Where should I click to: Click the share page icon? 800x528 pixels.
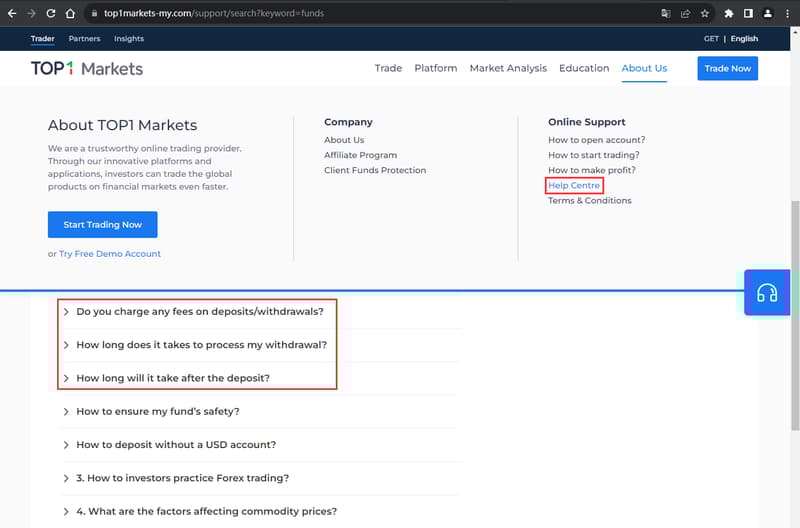pyautogui.click(x=685, y=13)
